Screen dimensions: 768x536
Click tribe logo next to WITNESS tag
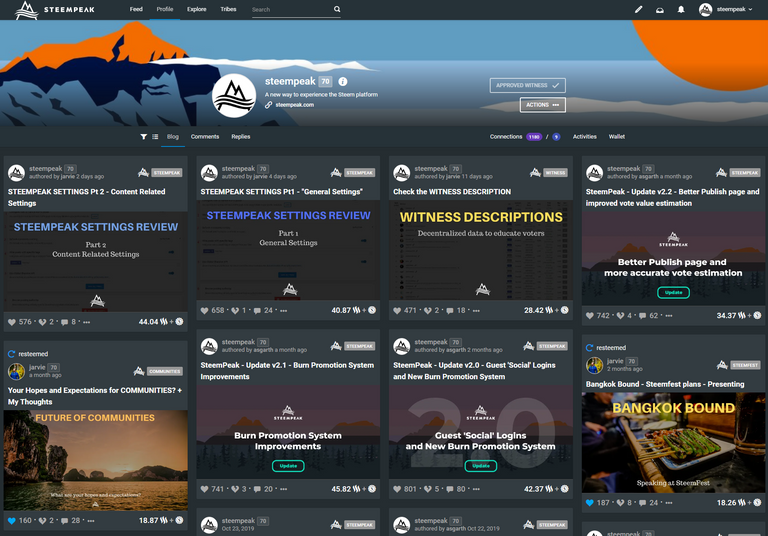click(x=535, y=172)
